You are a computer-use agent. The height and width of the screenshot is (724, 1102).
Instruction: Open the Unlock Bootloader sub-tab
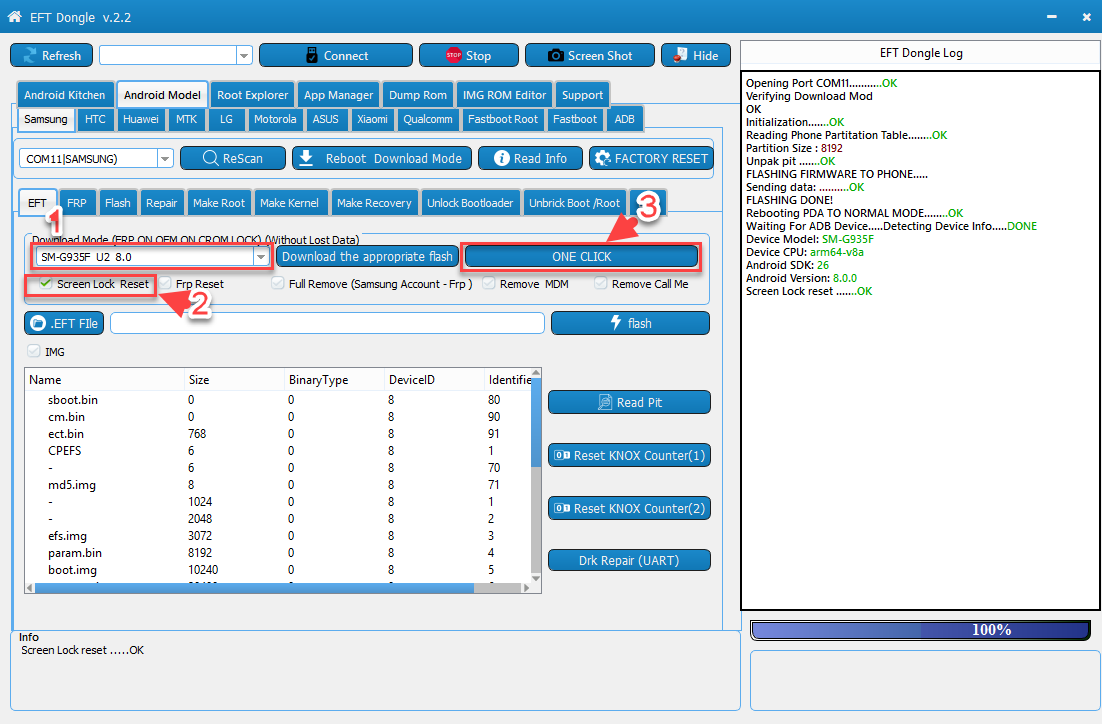[x=470, y=202]
